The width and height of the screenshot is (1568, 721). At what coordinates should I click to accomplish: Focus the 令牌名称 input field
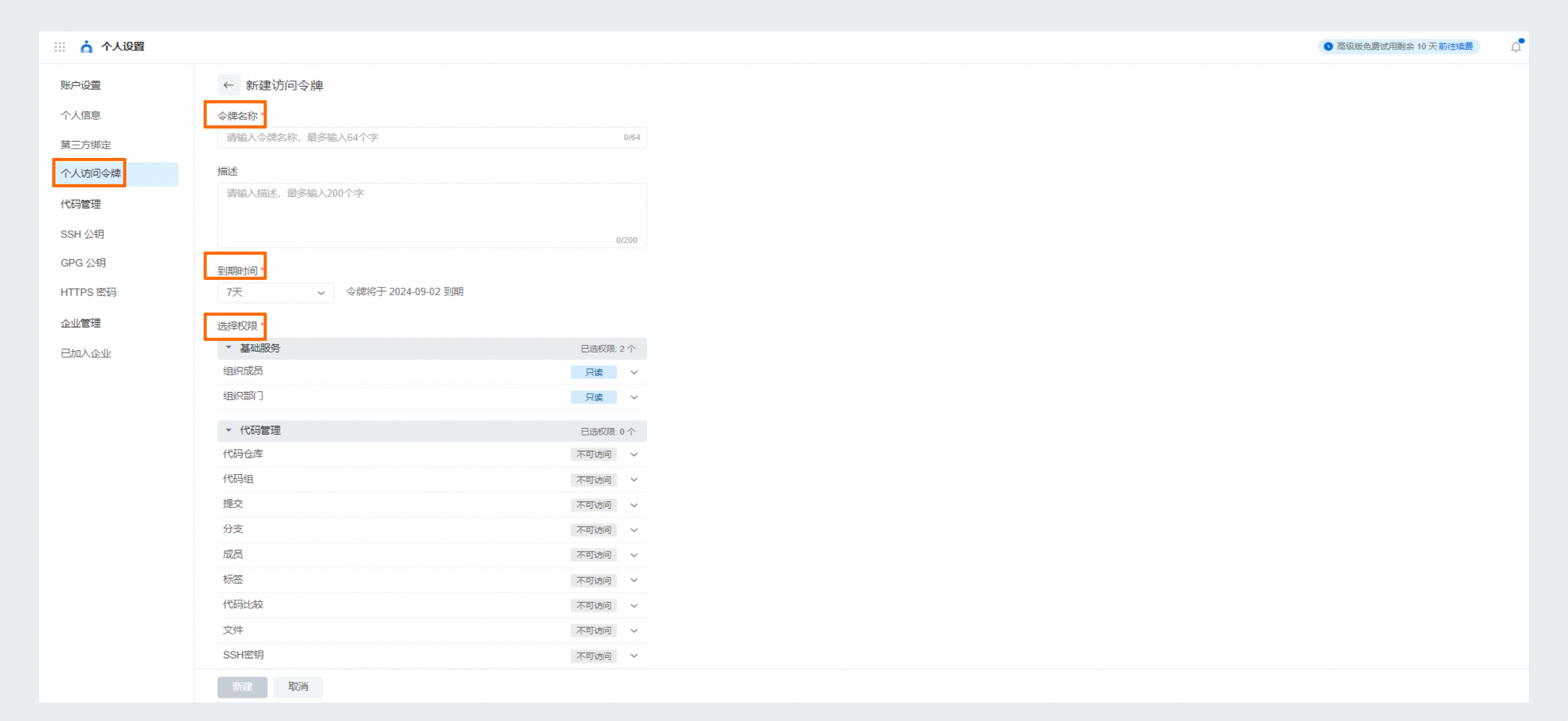[432, 138]
